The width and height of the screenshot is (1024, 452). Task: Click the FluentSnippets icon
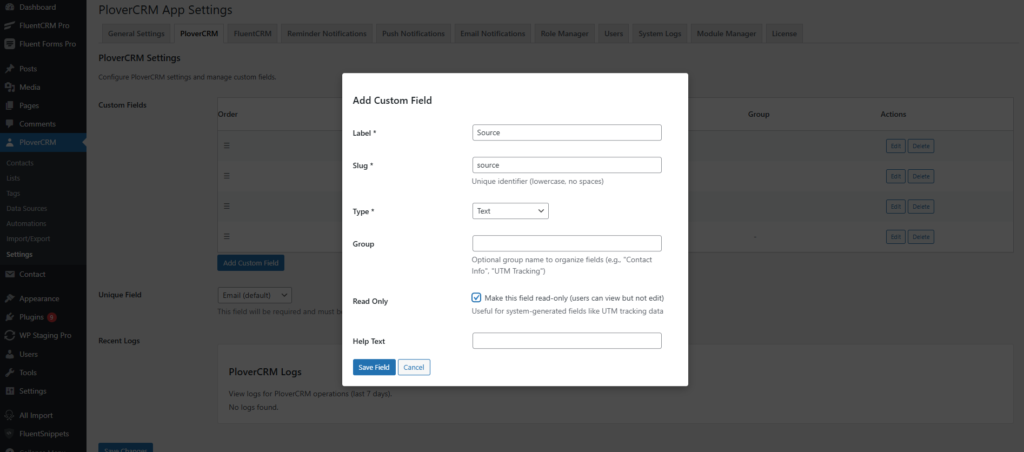[10, 433]
